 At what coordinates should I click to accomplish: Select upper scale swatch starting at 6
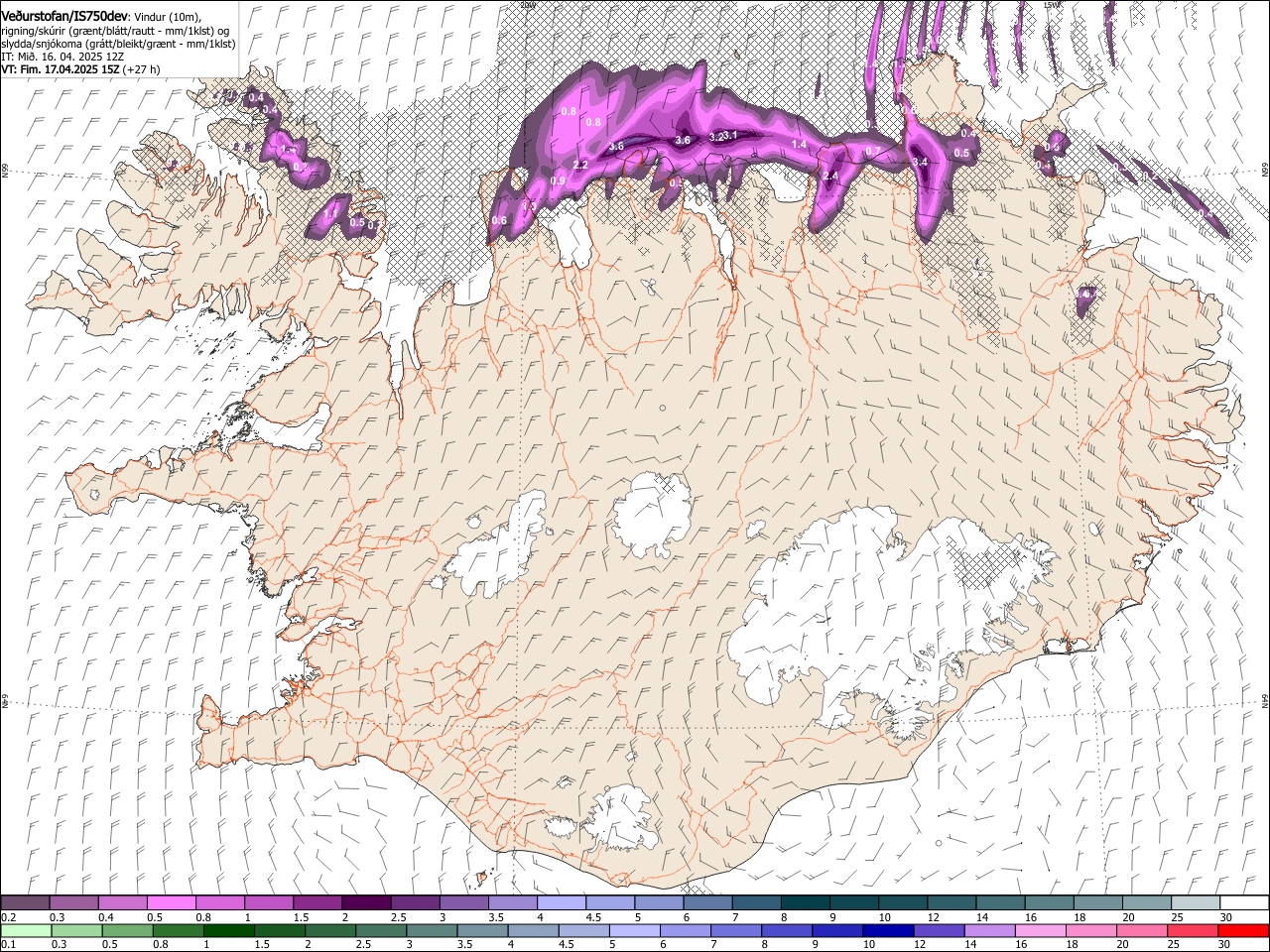pyautogui.click(x=706, y=902)
